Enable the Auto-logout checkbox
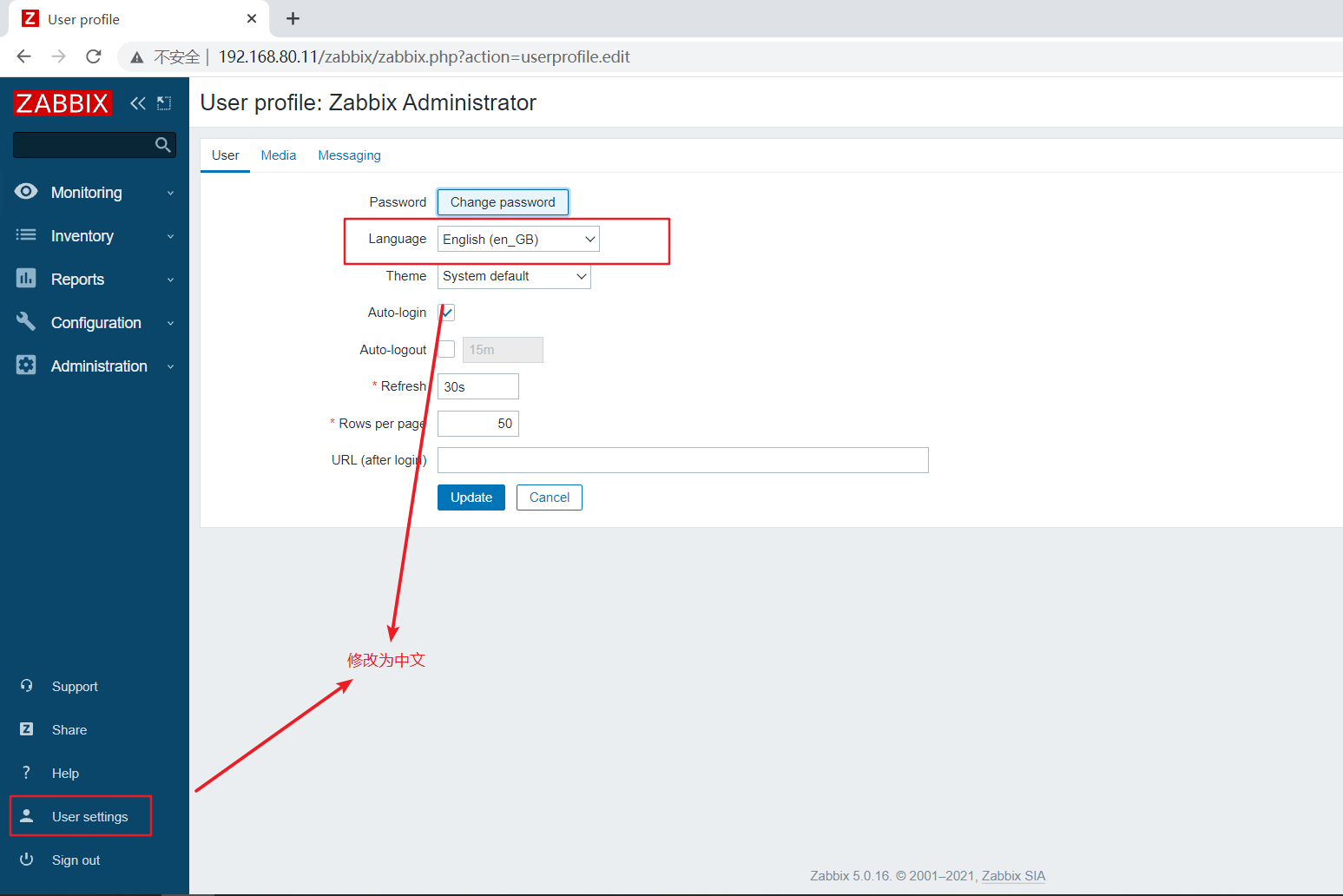 [x=446, y=349]
